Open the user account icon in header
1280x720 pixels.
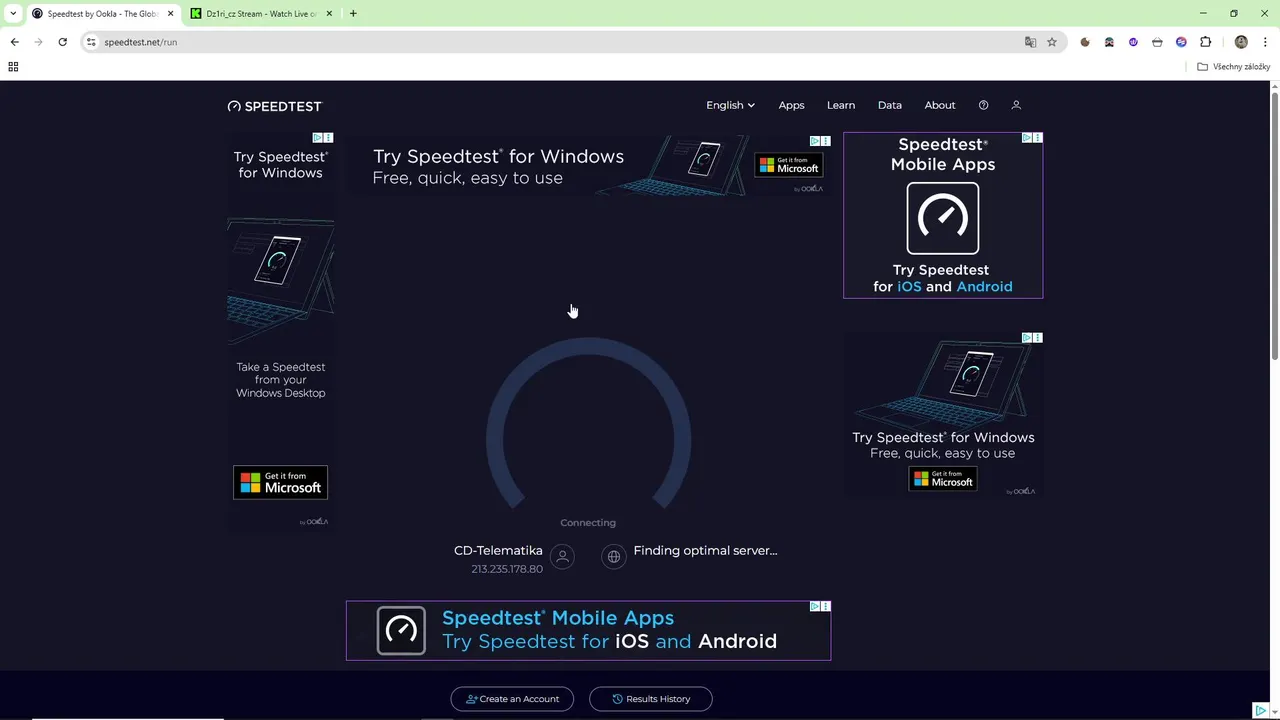click(x=1016, y=105)
